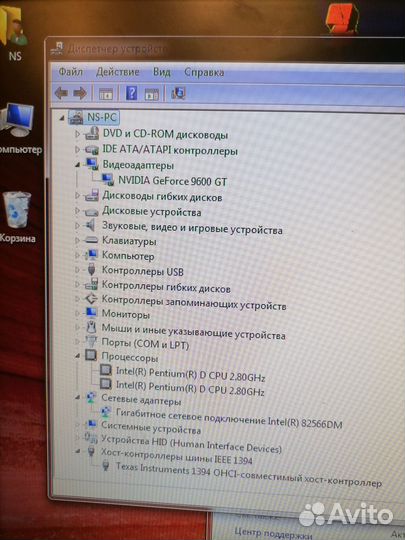
Task: Expand IDE ATA/ATAPI контроллеры arrow
Action: 77,149
